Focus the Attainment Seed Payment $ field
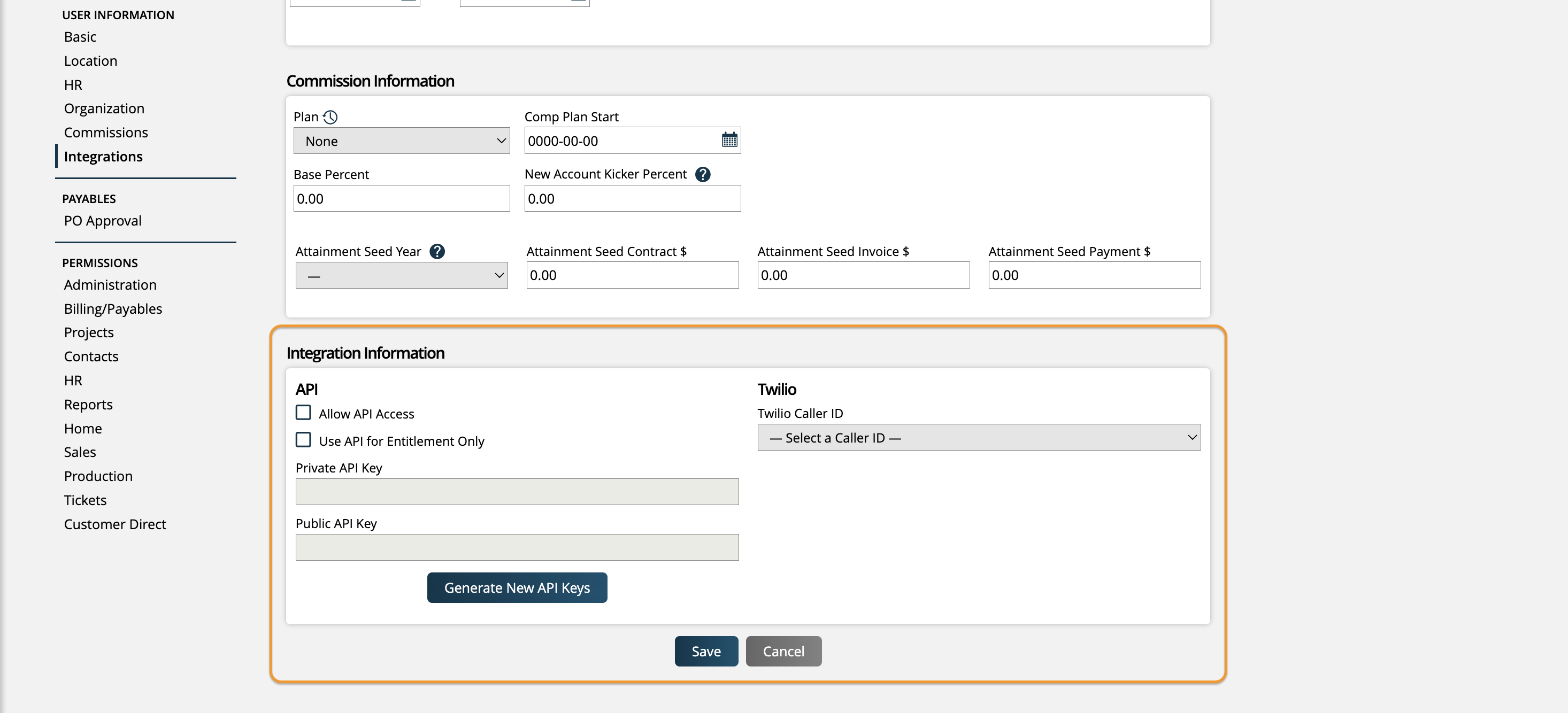Viewport: 1568px width, 713px height. 1094,276
